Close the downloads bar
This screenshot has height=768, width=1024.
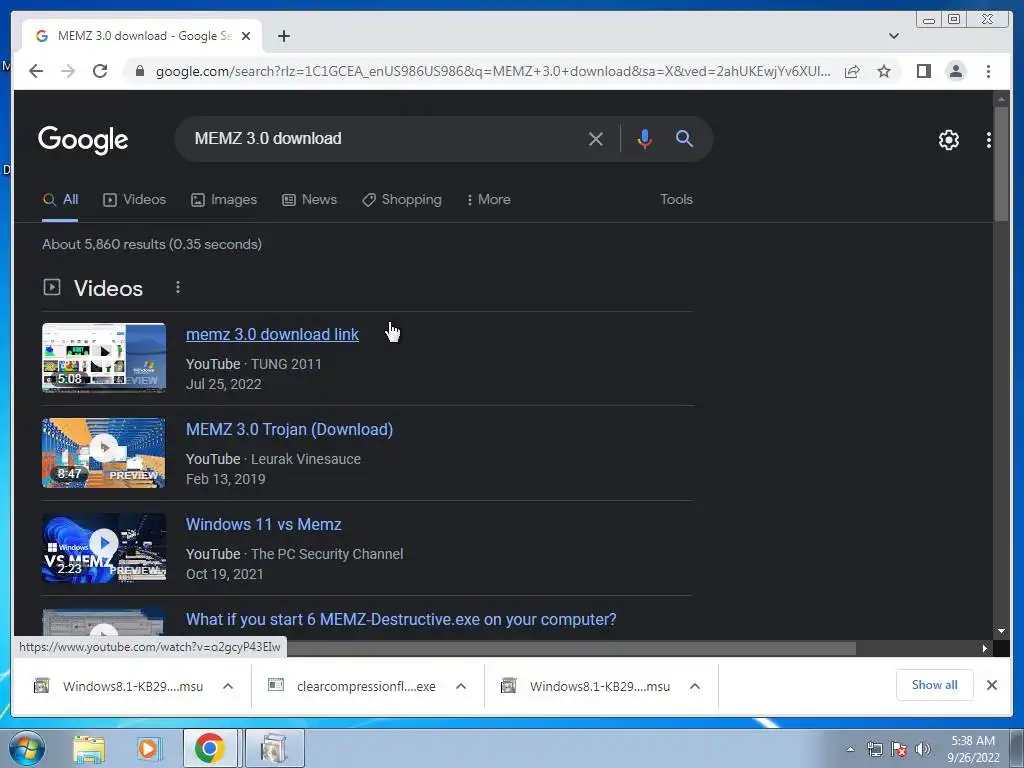point(991,685)
